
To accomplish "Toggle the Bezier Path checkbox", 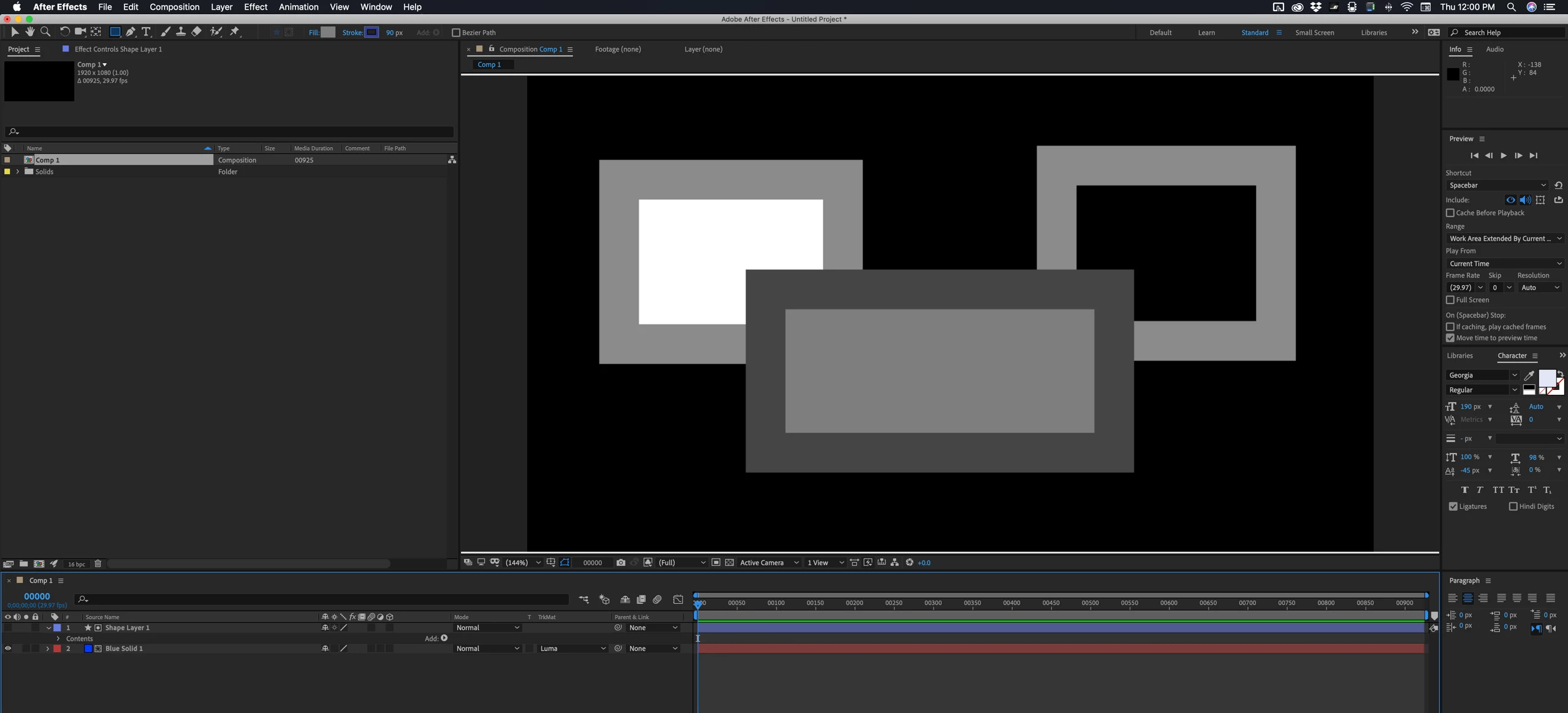I will pyautogui.click(x=455, y=32).
